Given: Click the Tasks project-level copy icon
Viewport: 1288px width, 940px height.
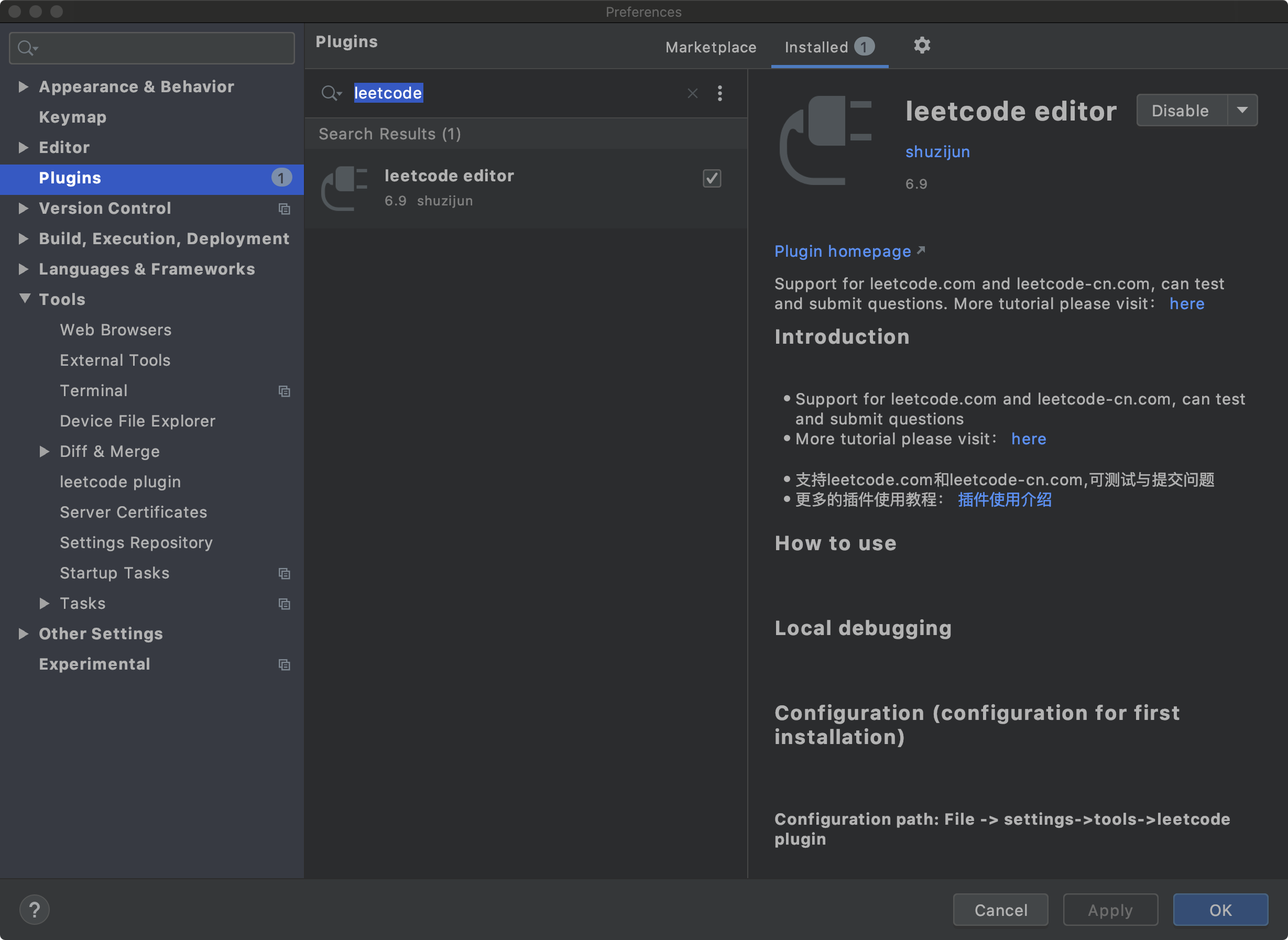Looking at the screenshot, I should pyautogui.click(x=284, y=604).
